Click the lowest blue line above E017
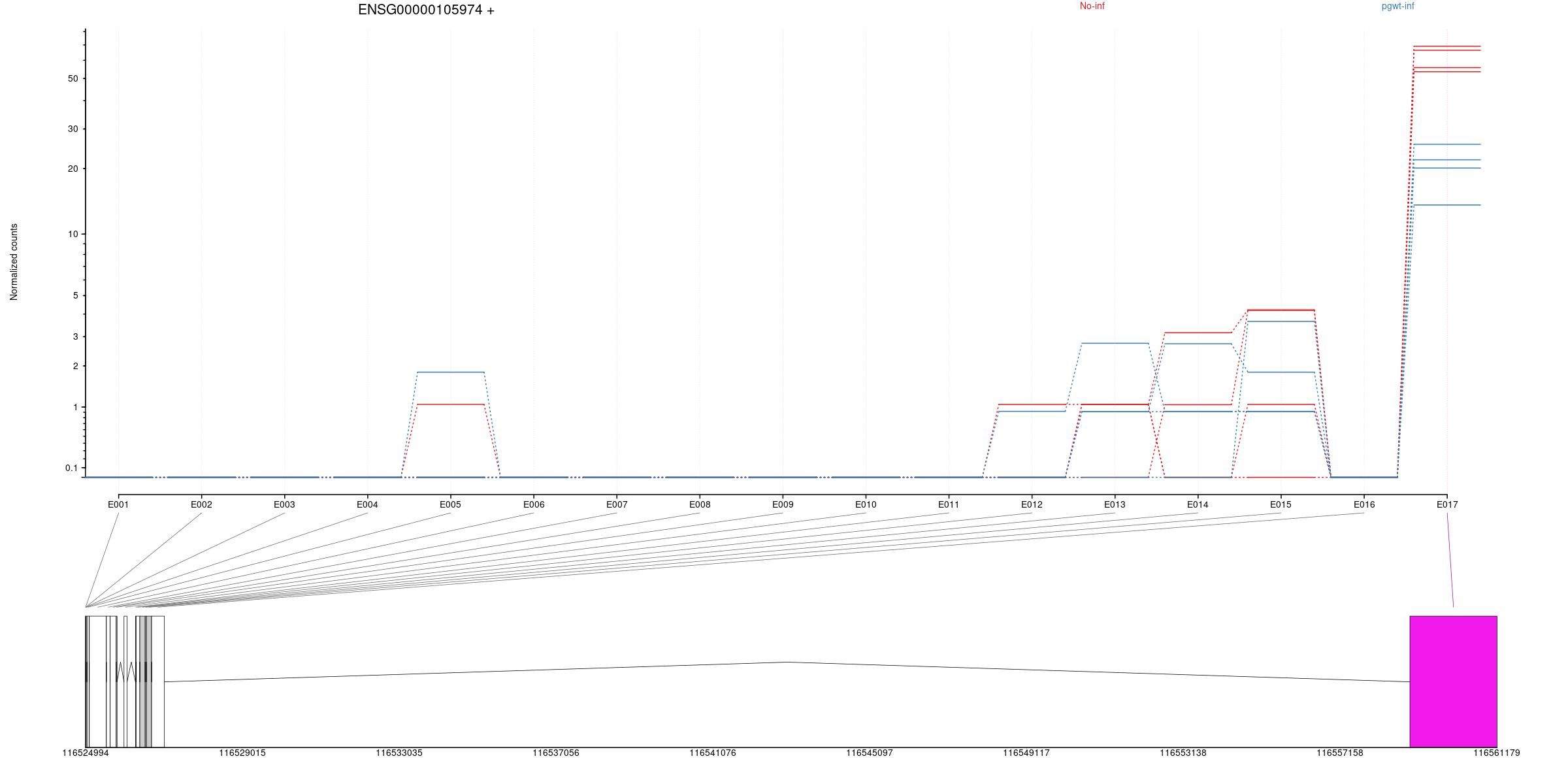This screenshot has width=1568, height=784. 1447,205
